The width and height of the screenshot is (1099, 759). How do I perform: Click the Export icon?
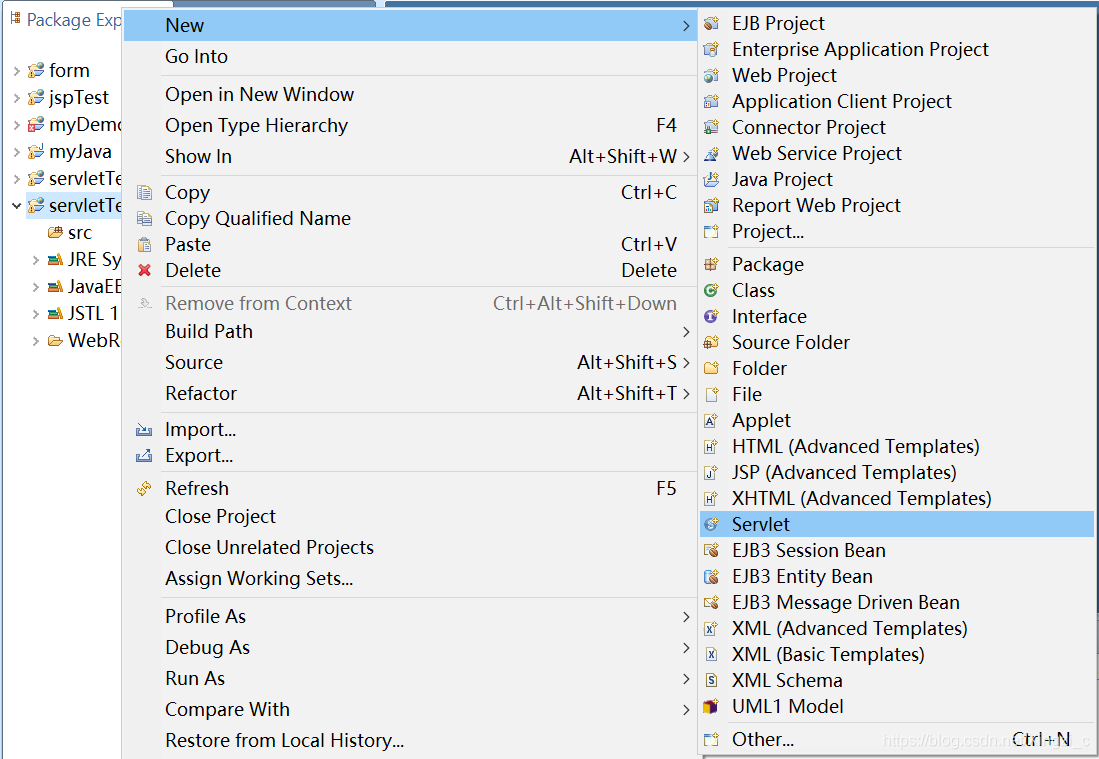(144, 456)
